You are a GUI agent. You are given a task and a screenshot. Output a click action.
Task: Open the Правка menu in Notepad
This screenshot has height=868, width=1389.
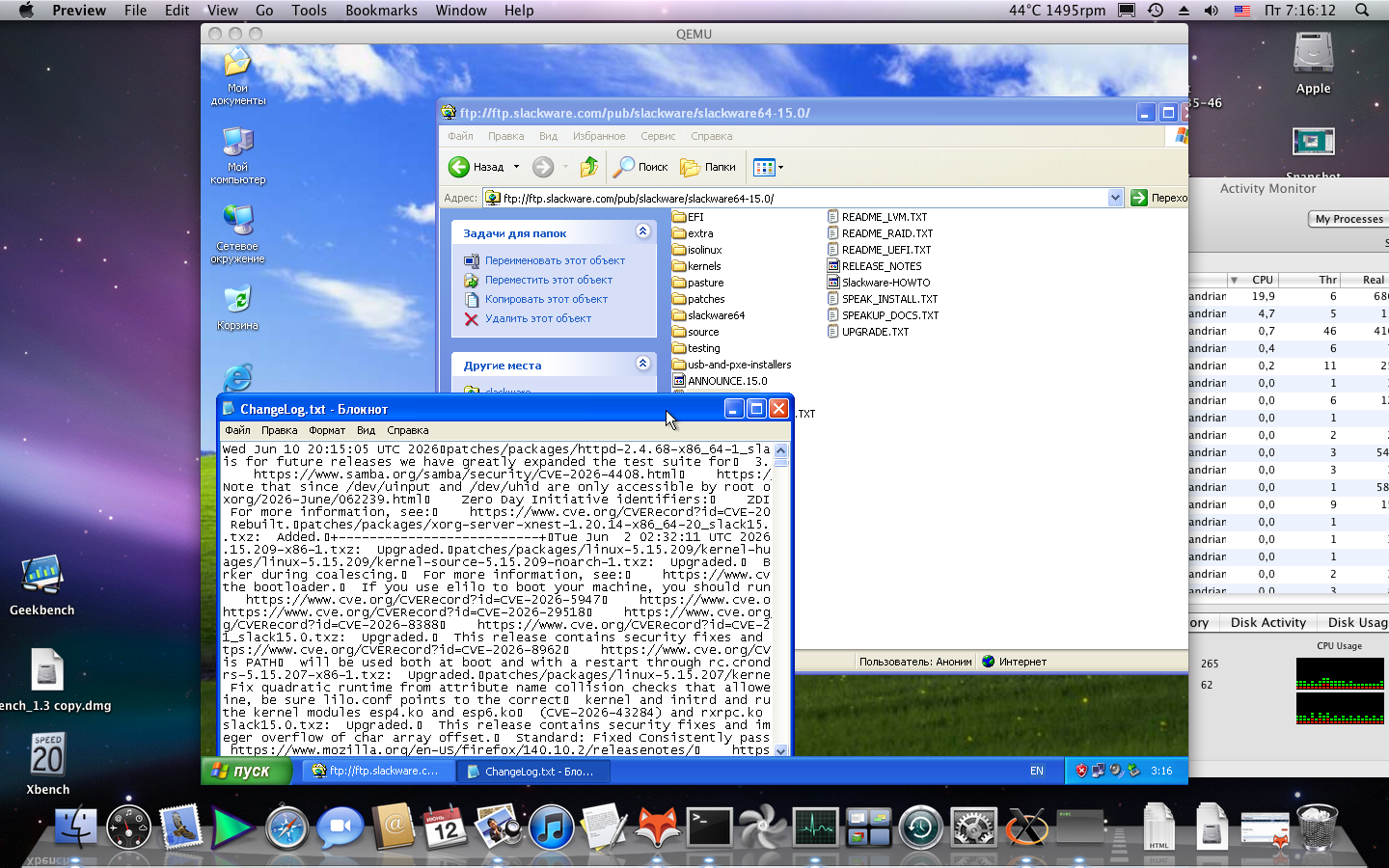[279, 430]
